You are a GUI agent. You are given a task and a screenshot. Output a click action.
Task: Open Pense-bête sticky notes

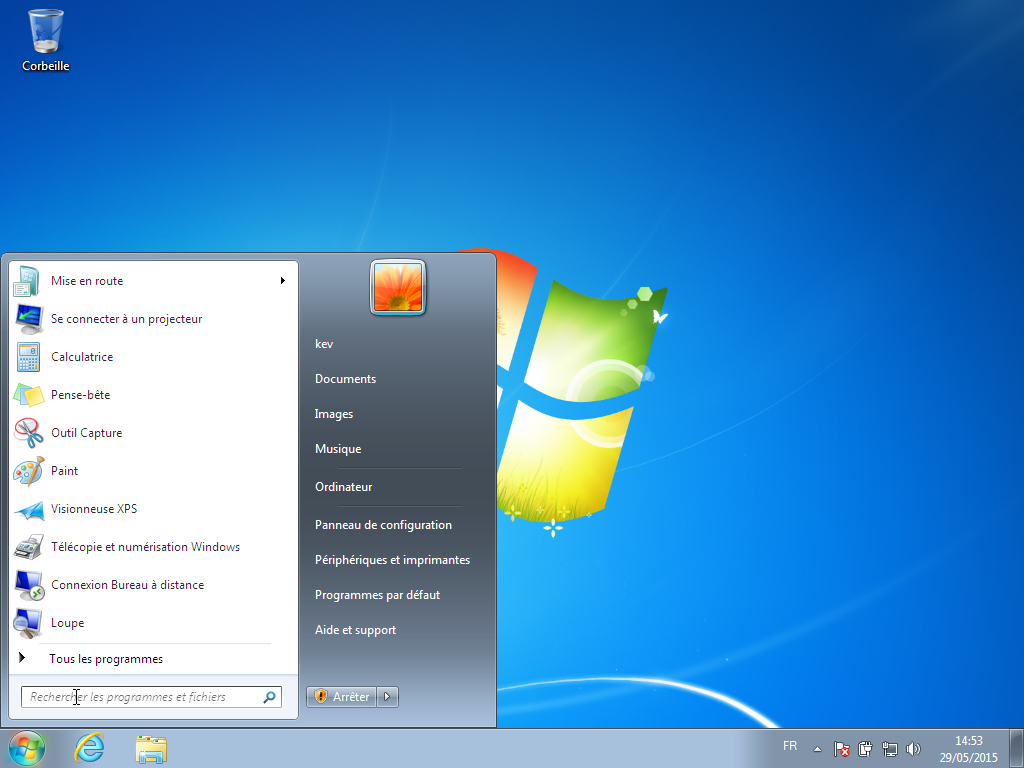point(153,394)
